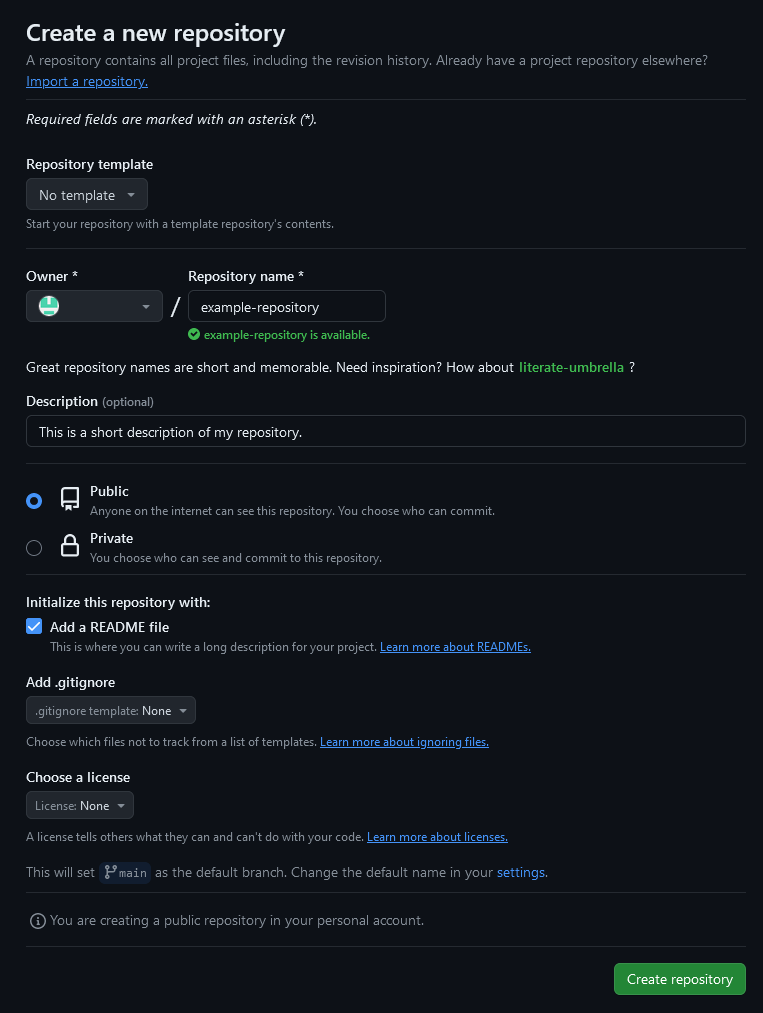
Task: Open the No template dropdown
Action: point(86,194)
